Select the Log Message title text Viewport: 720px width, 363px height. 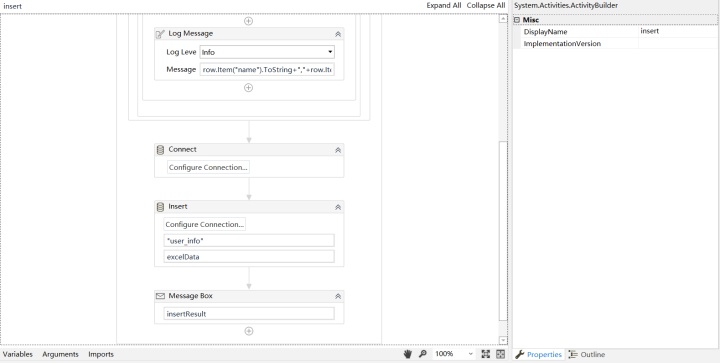[190, 34]
